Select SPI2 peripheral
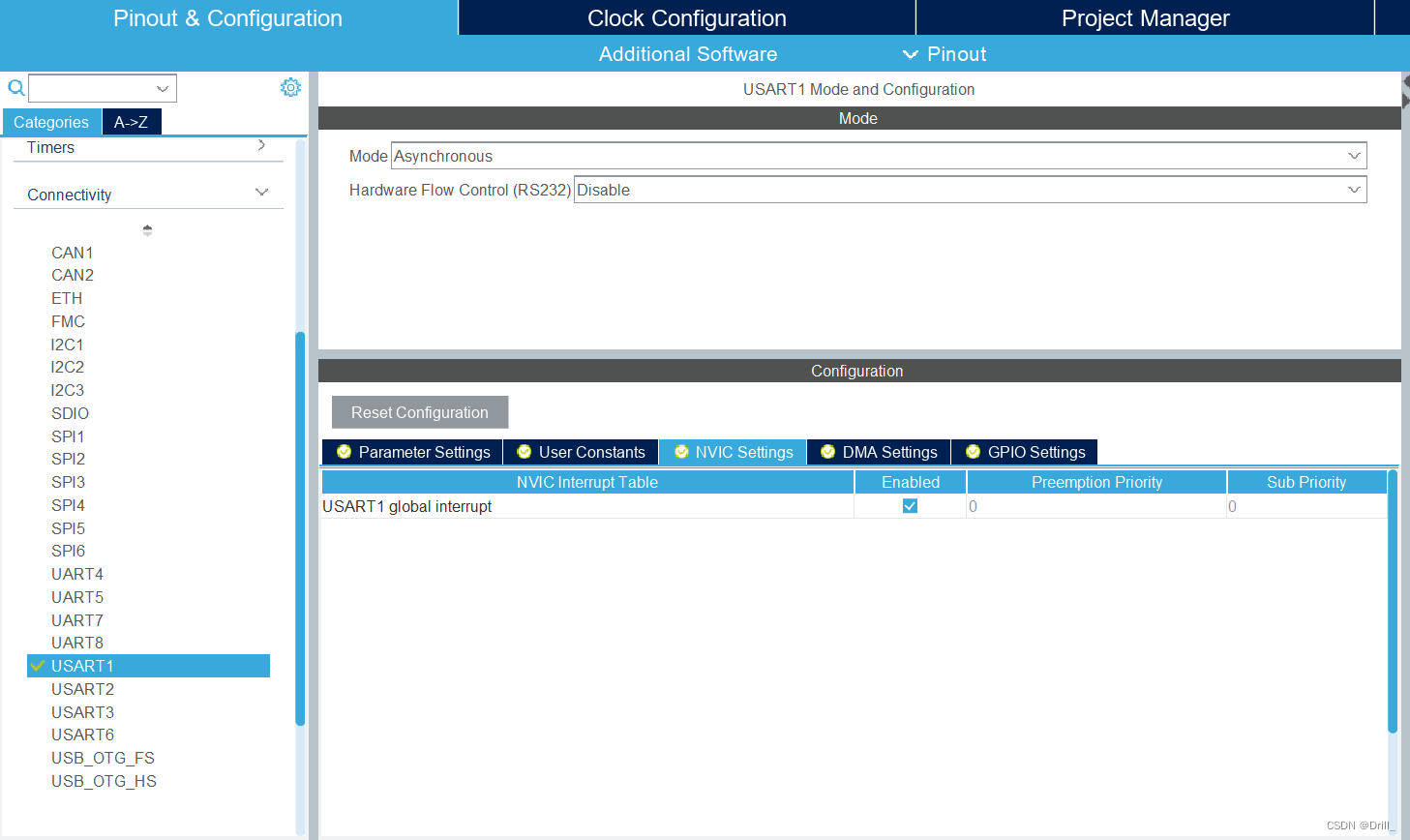The height and width of the screenshot is (840, 1410). 68,459
